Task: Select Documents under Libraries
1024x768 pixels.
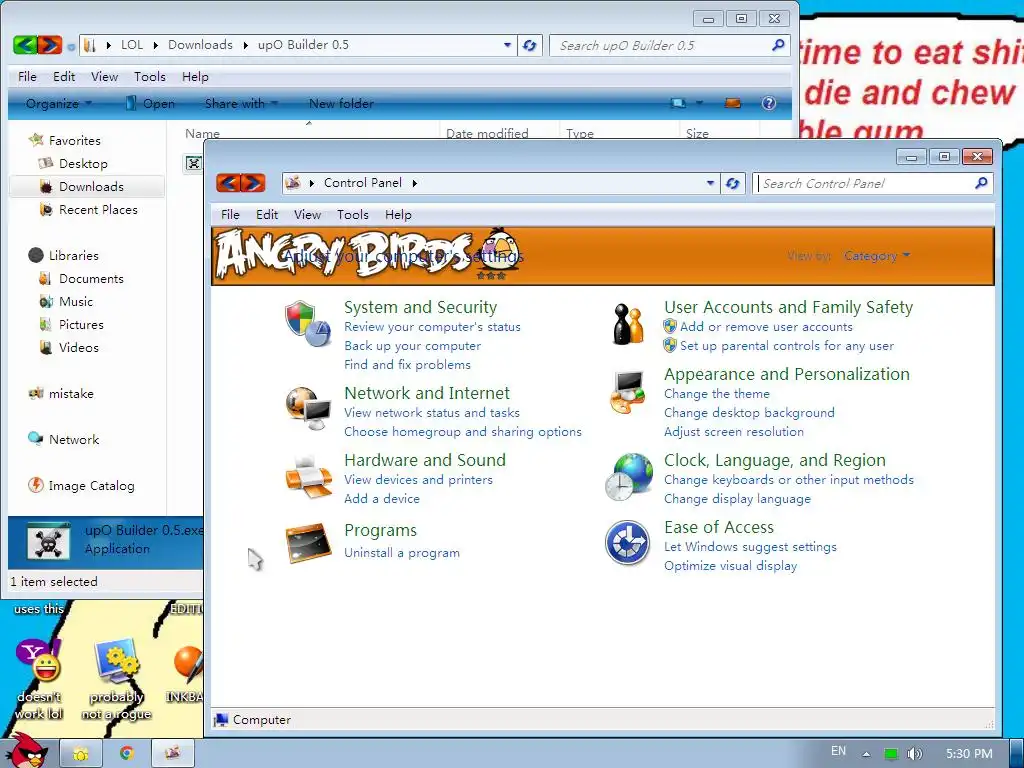Action: tap(91, 279)
